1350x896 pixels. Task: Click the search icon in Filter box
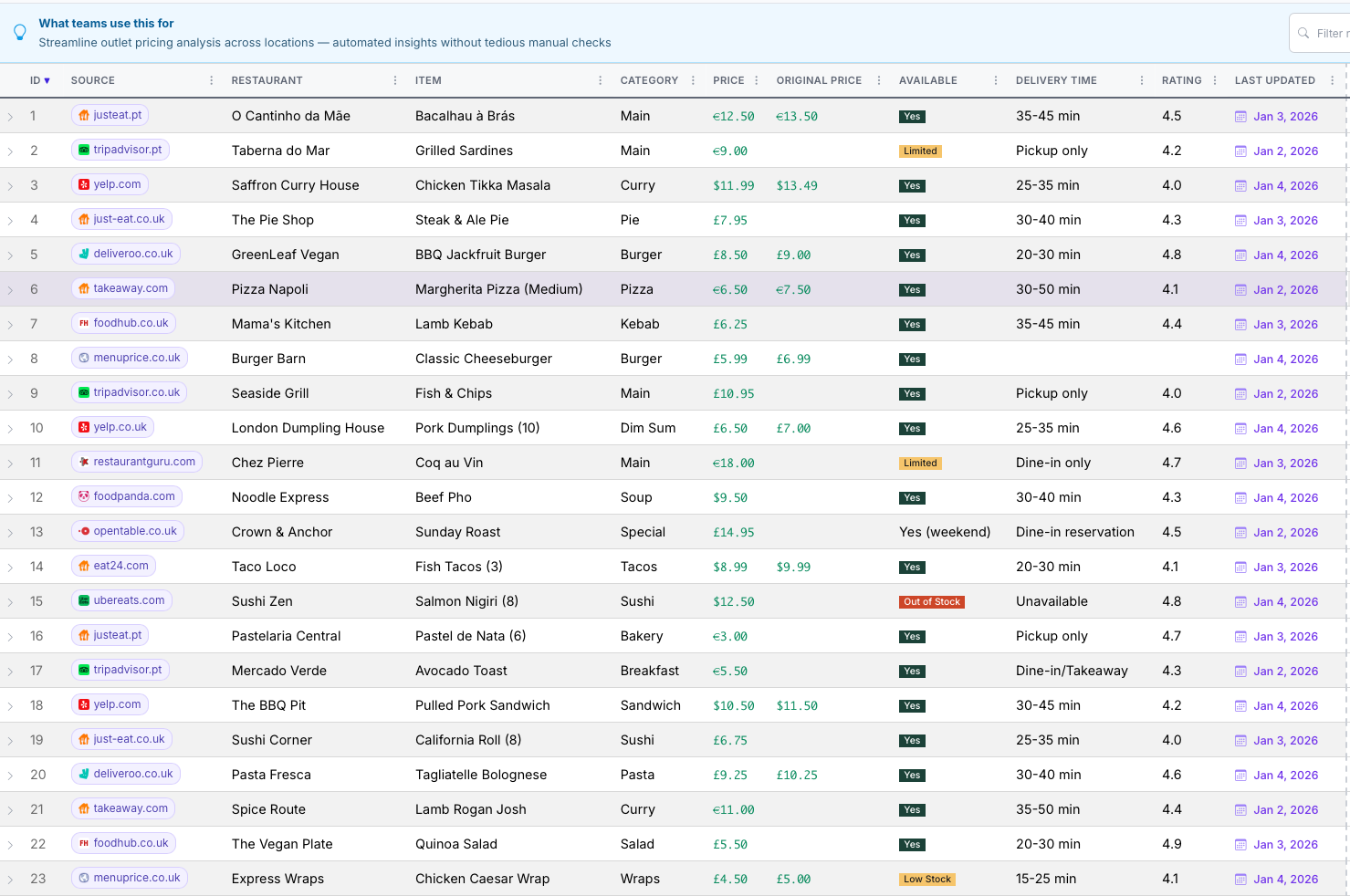(1303, 33)
